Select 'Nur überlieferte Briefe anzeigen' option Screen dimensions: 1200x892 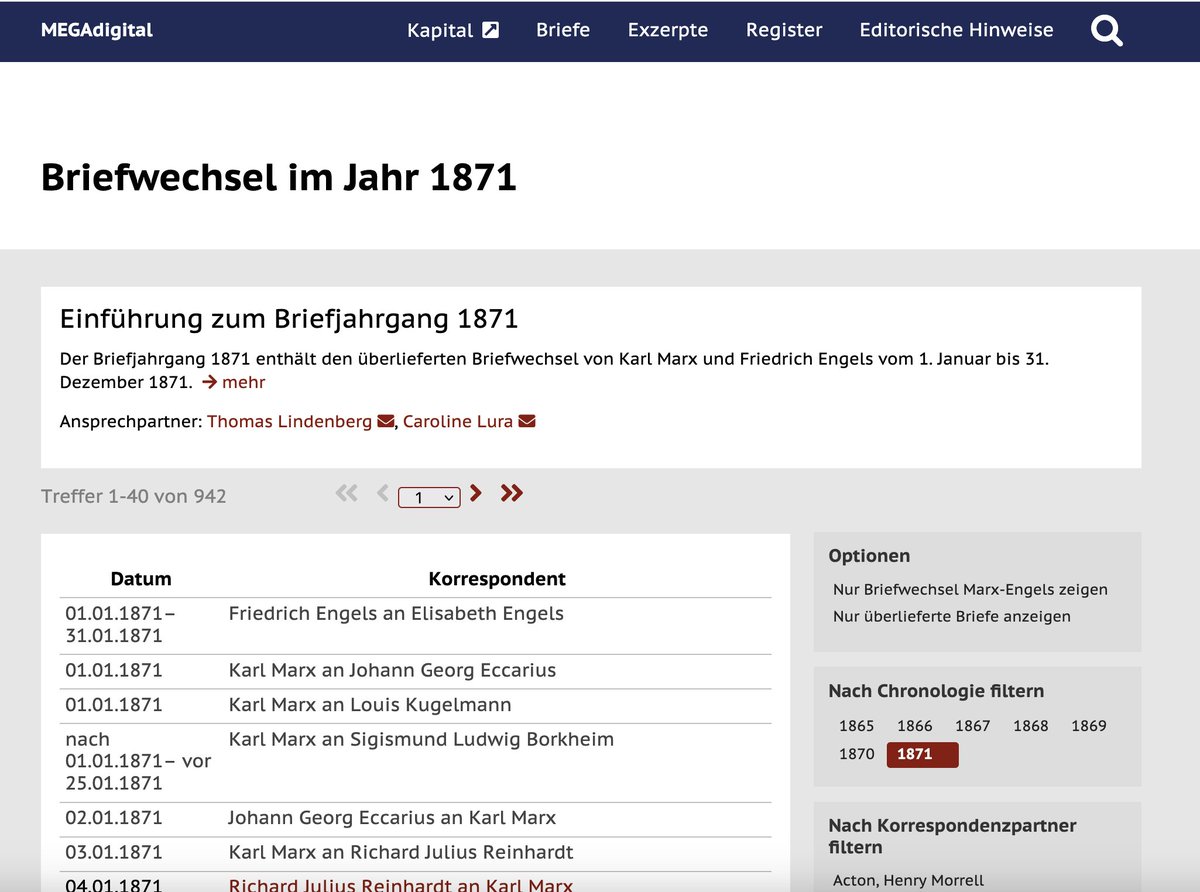pos(952,617)
